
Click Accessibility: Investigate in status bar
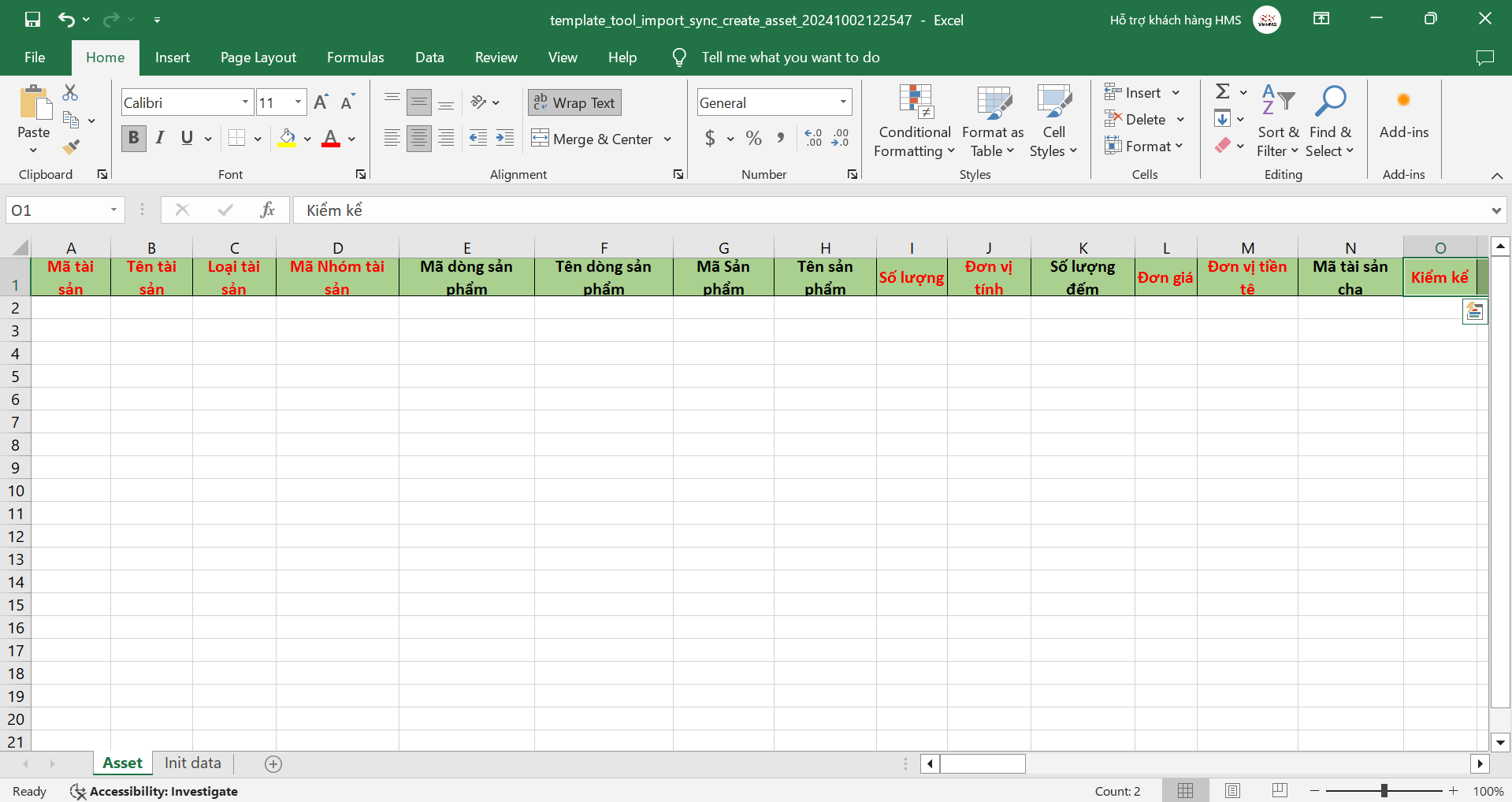(x=154, y=791)
